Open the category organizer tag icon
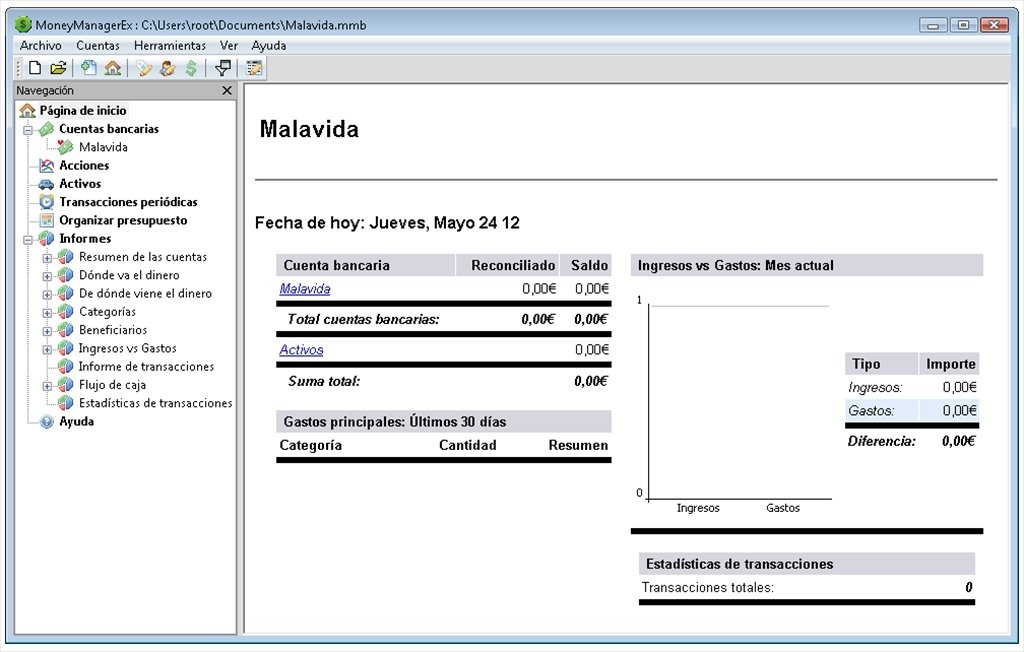The height and width of the screenshot is (652, 1024). tap(144, 68)
